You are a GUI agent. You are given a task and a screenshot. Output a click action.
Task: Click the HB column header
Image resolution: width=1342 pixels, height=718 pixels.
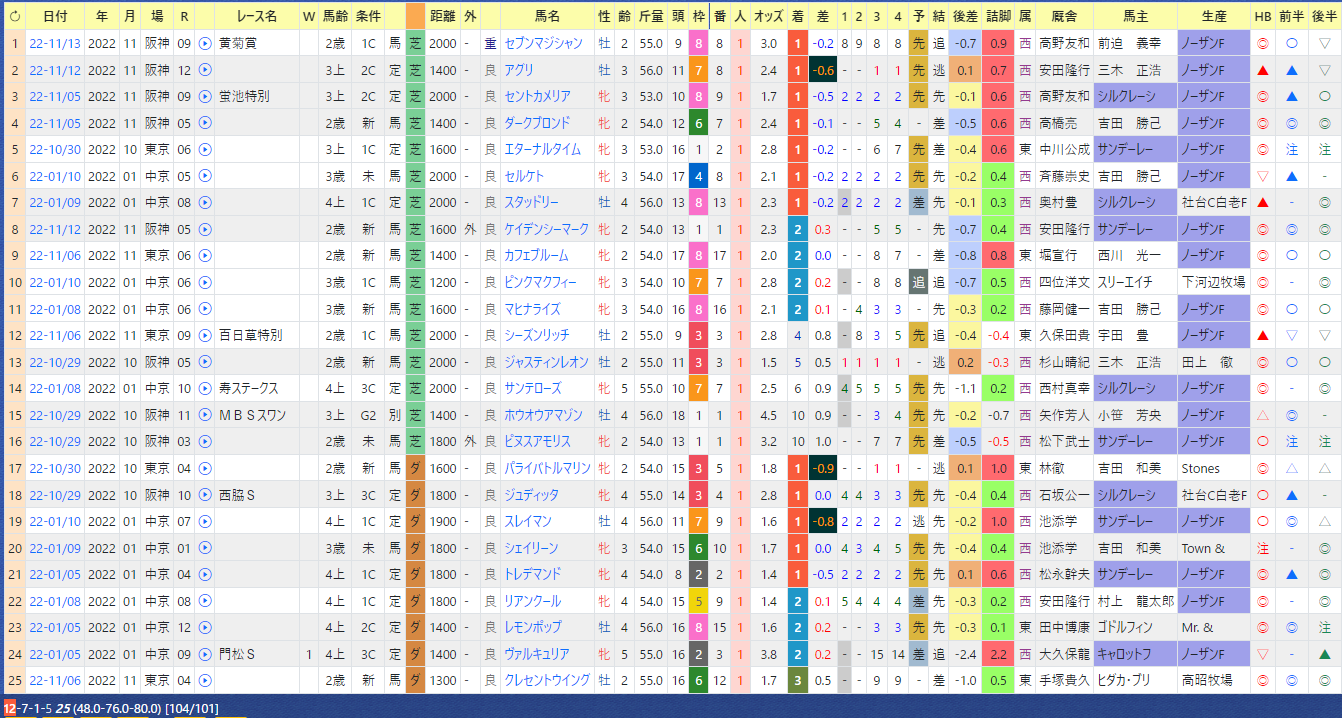coord(1263,17)
